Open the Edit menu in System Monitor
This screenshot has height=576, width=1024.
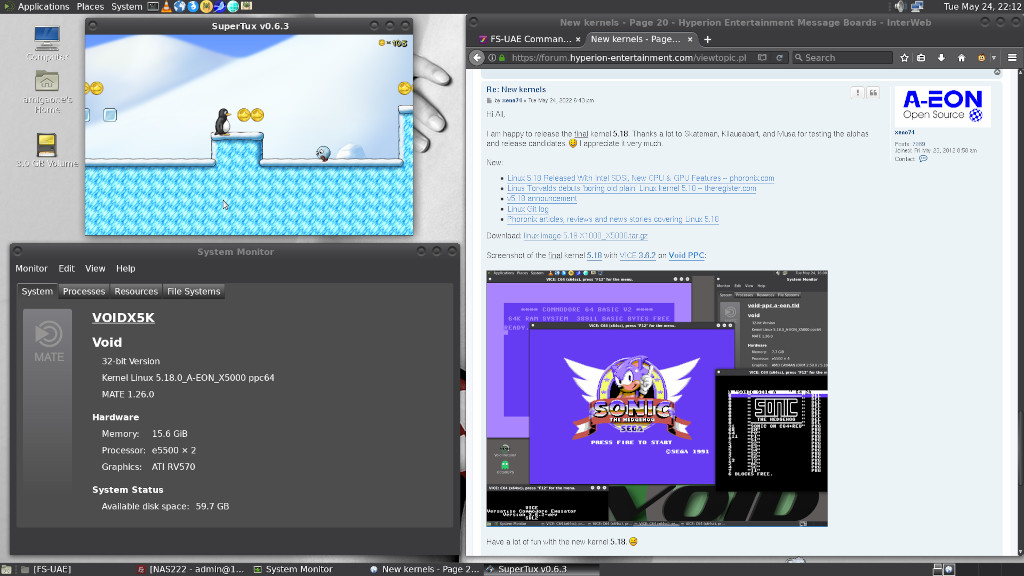[x=66, y=268]
